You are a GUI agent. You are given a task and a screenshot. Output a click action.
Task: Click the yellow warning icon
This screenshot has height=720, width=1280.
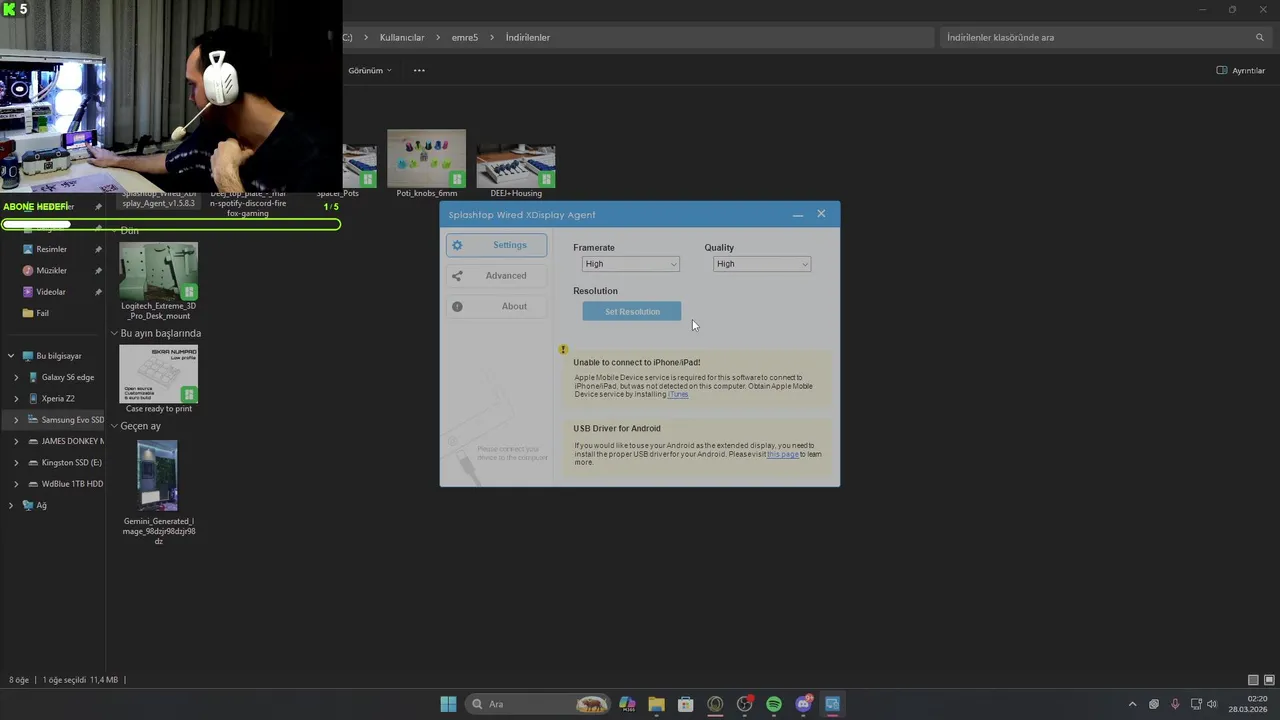[563, 350]
